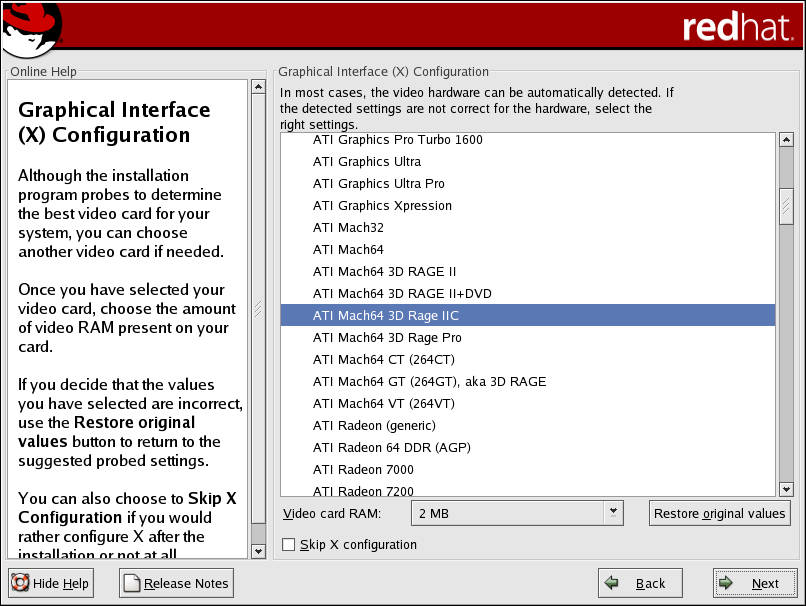806x606 pixels.
Task: Click the help pane divider handle
Action: tap(258, 309)
